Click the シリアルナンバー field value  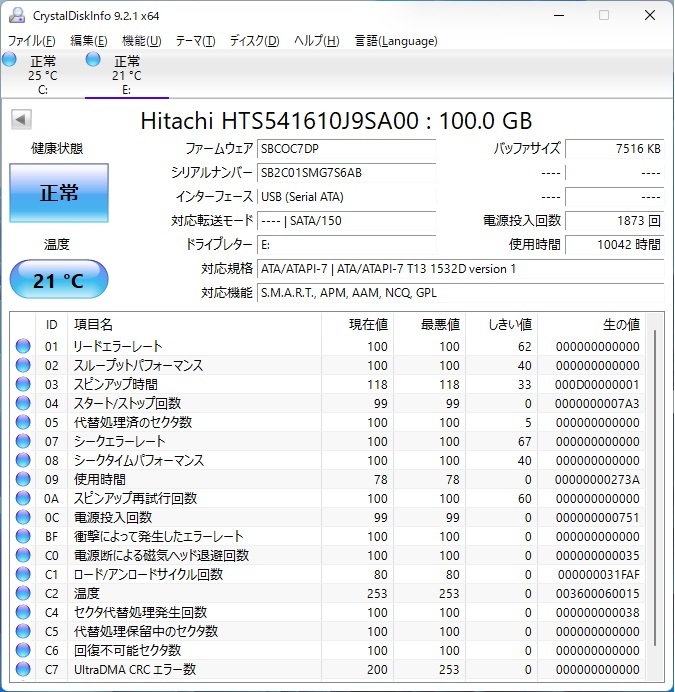click(347, 173)
